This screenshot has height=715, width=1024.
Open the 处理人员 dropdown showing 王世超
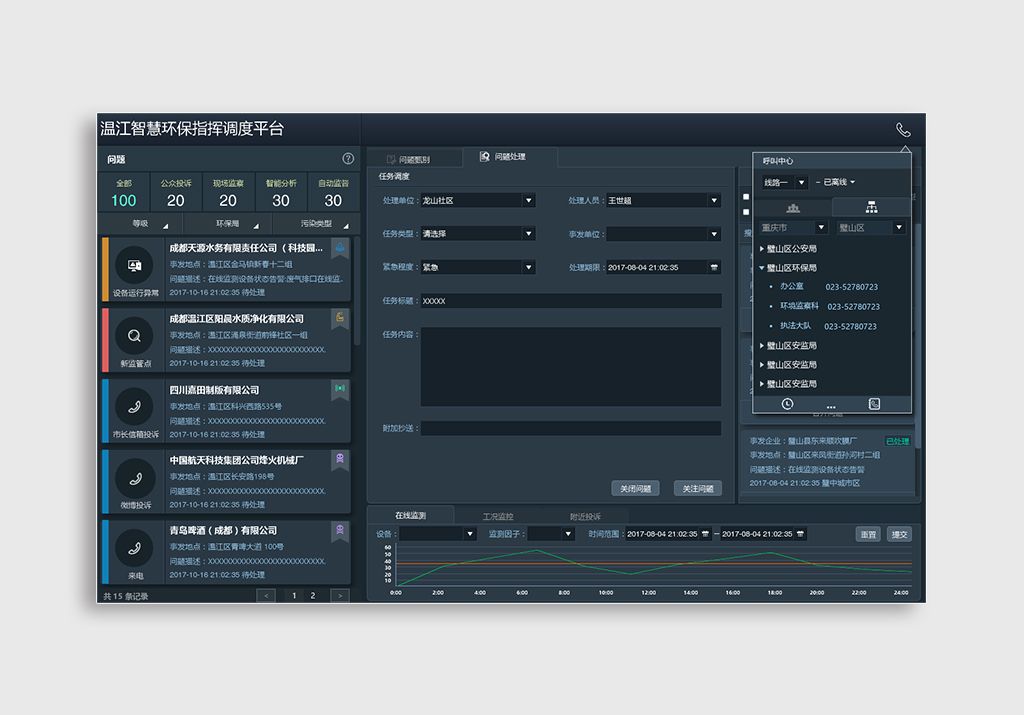pos(664,200)
